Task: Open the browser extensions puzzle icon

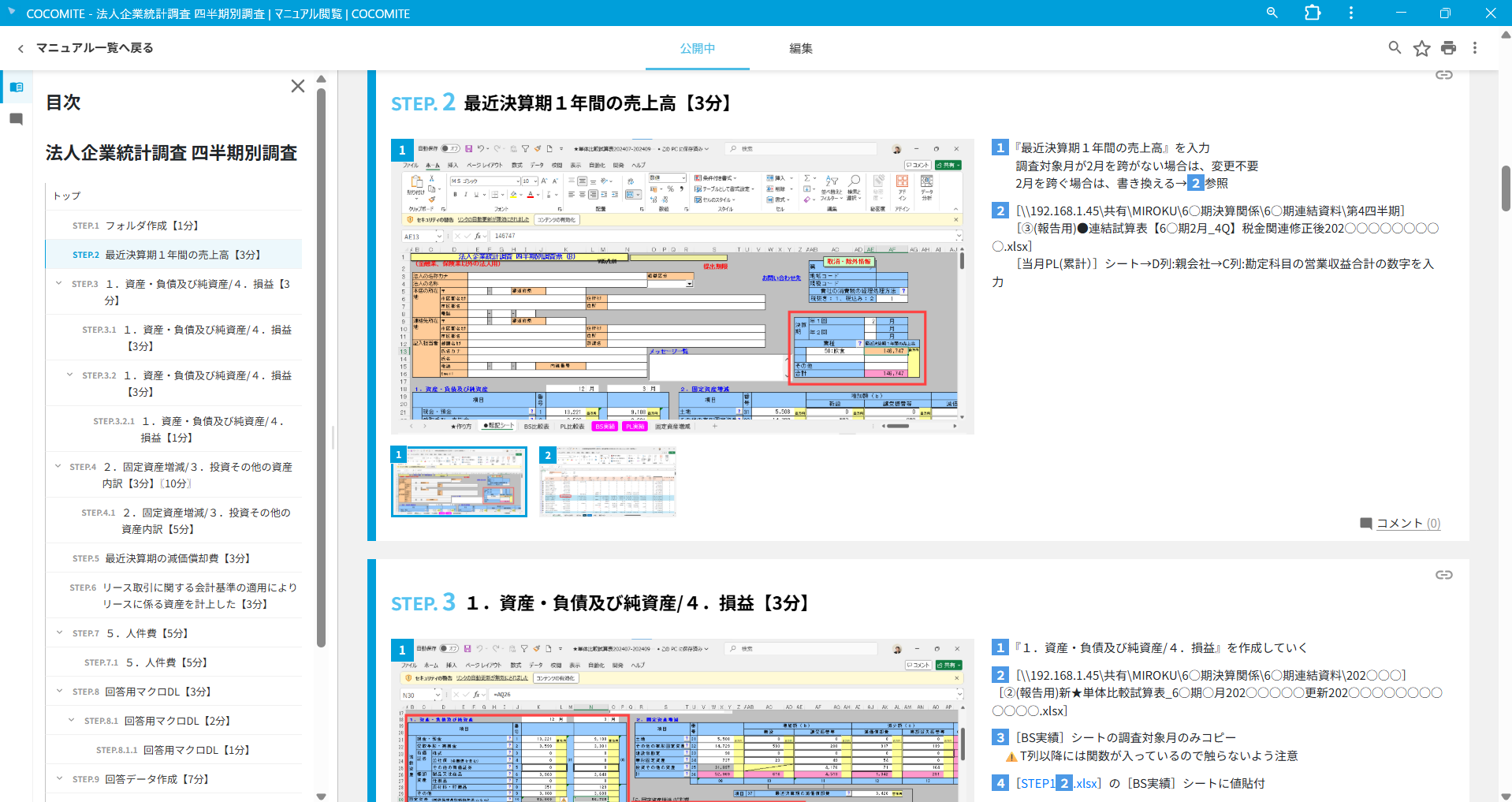Action: [x=1313, y=13]
